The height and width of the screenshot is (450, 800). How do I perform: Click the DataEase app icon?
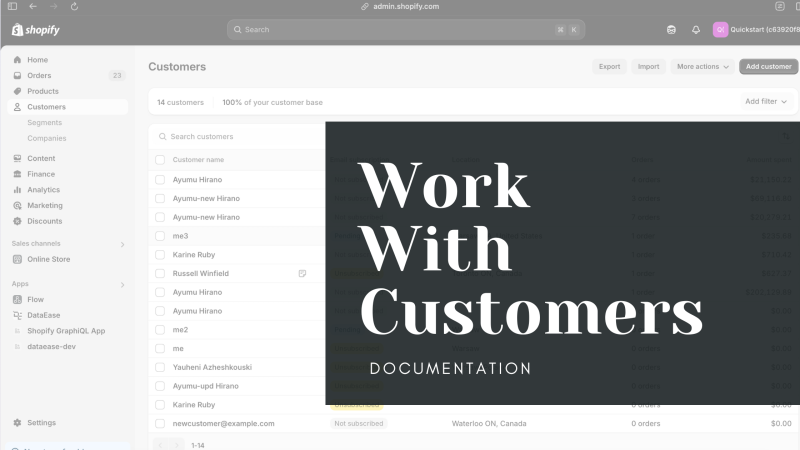tap(17, 315)
